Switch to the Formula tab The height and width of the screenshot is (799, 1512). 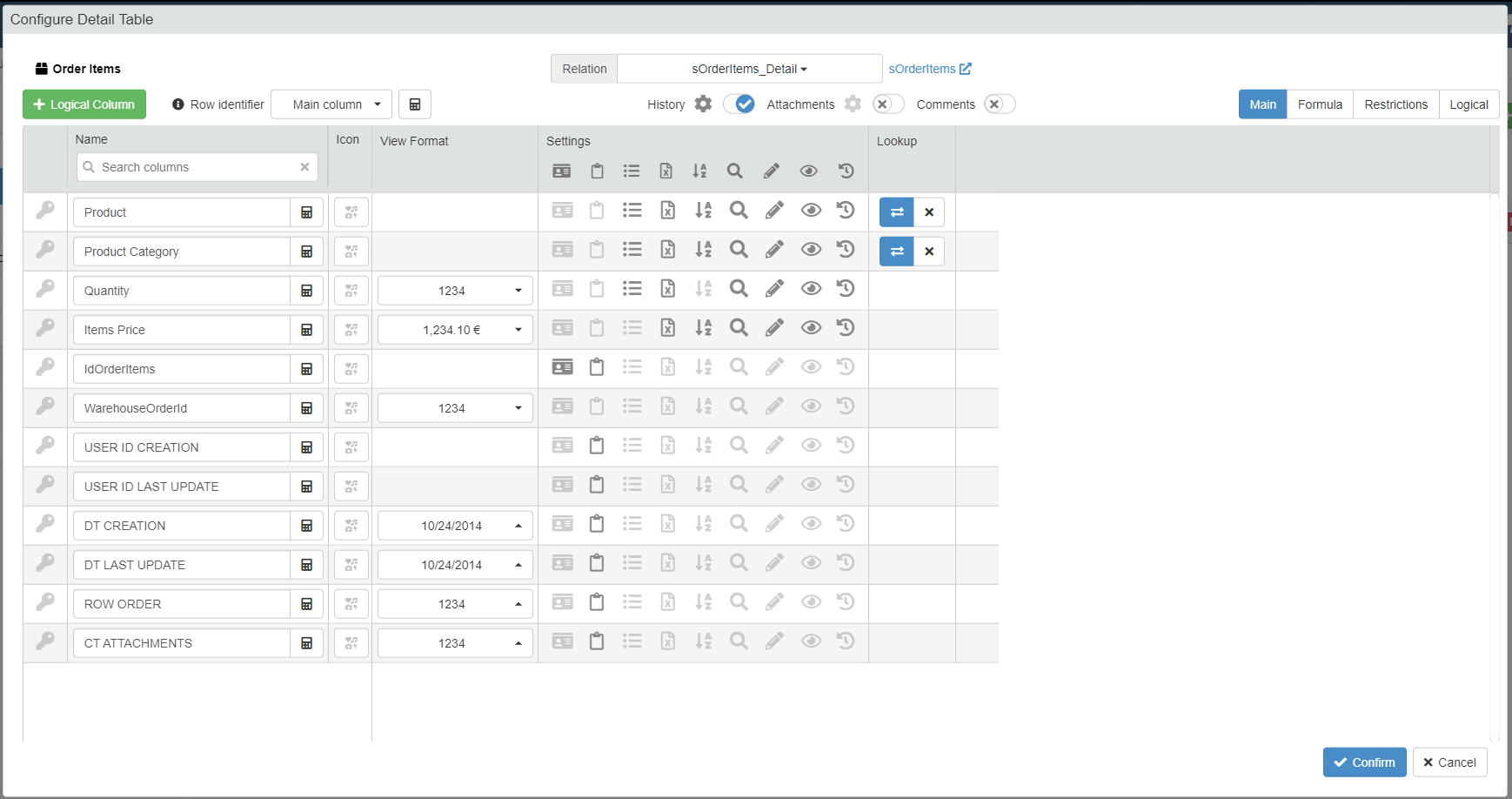[x=1320, y=104]
